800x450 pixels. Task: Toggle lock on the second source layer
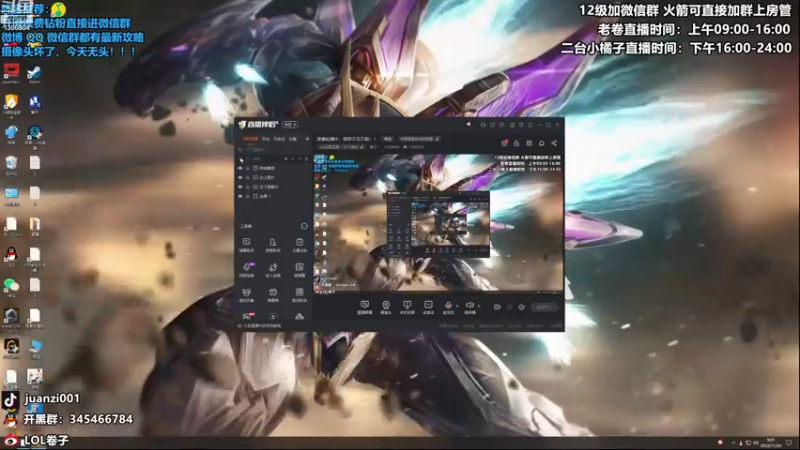[x=247, y=178]
